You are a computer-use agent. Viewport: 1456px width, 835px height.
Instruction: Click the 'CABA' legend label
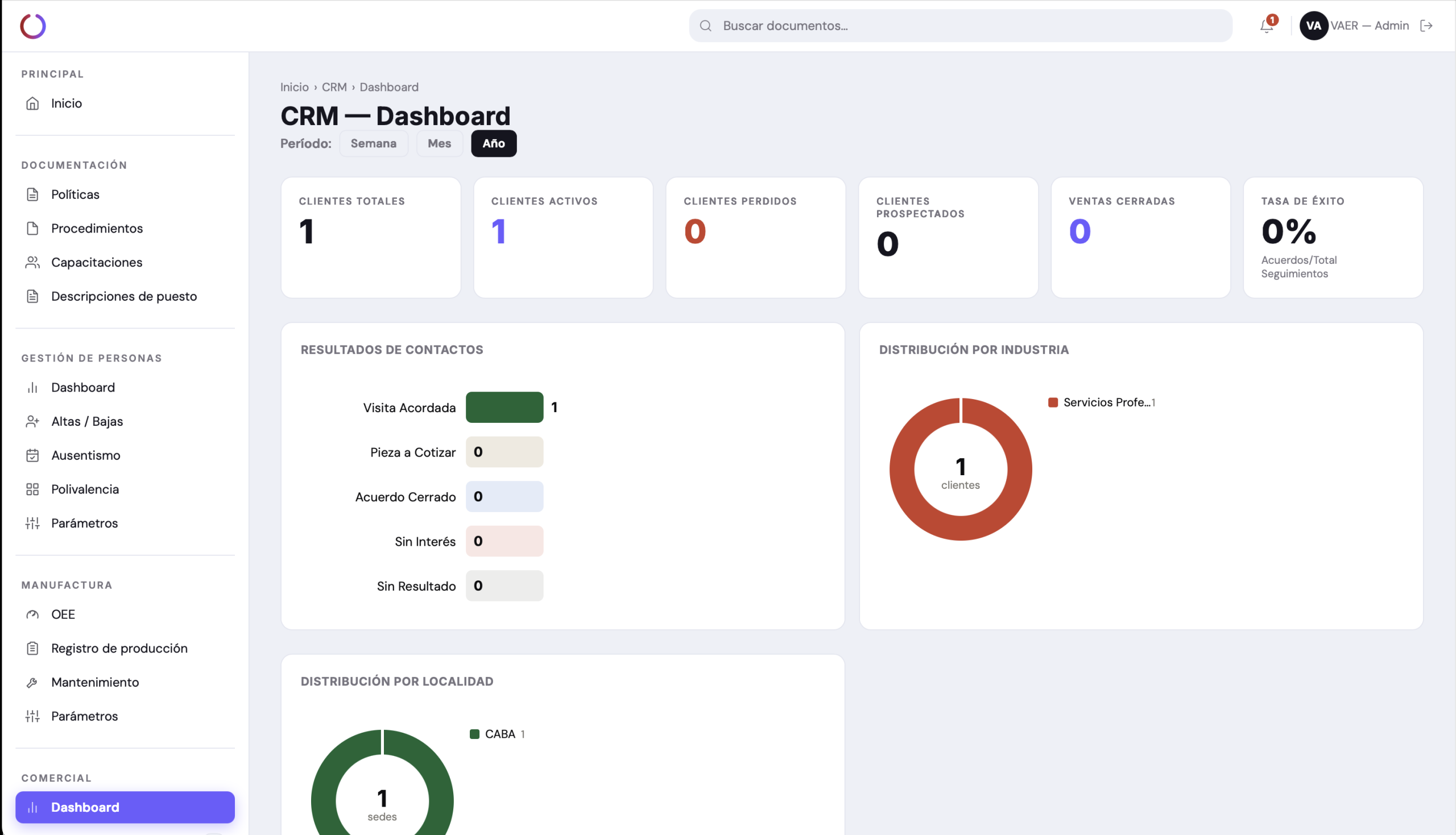click(500, 734)
